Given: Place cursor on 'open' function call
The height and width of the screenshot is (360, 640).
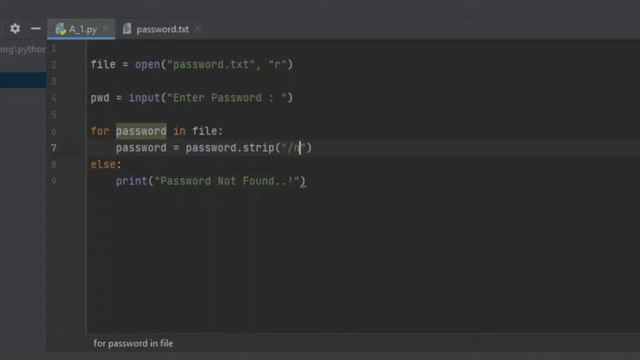Looking at the screenshot, I should click(x=148, y=64).
